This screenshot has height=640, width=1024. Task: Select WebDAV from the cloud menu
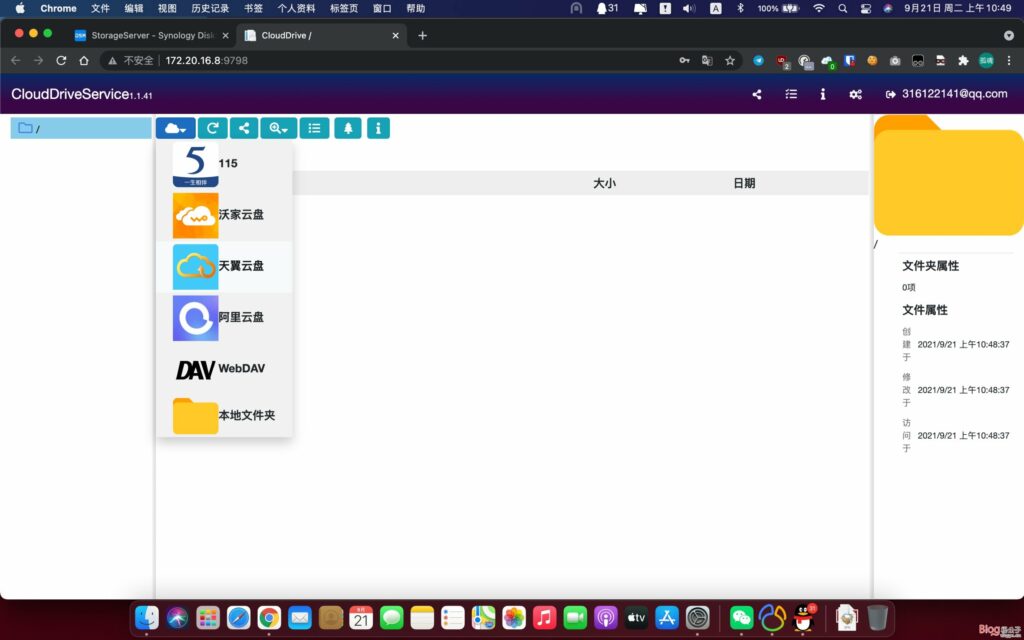(224, 368)
